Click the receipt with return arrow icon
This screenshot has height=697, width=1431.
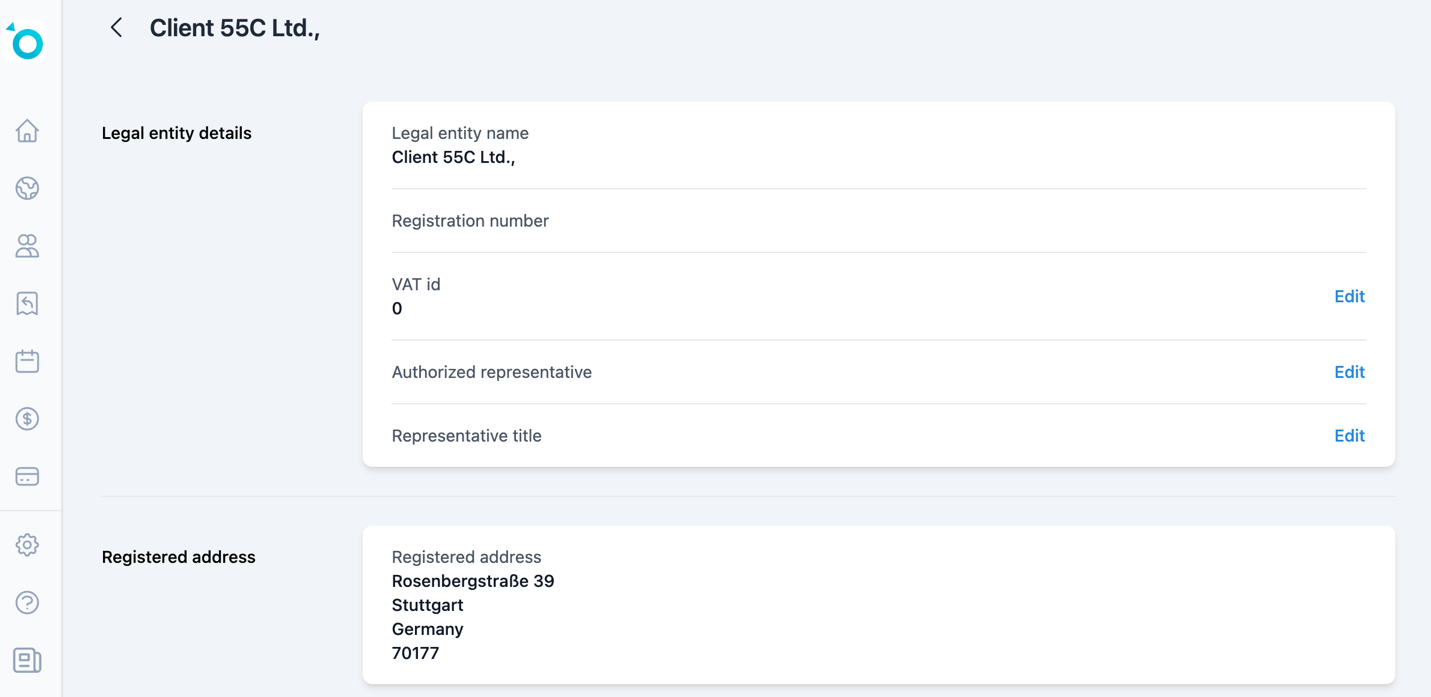27,303
